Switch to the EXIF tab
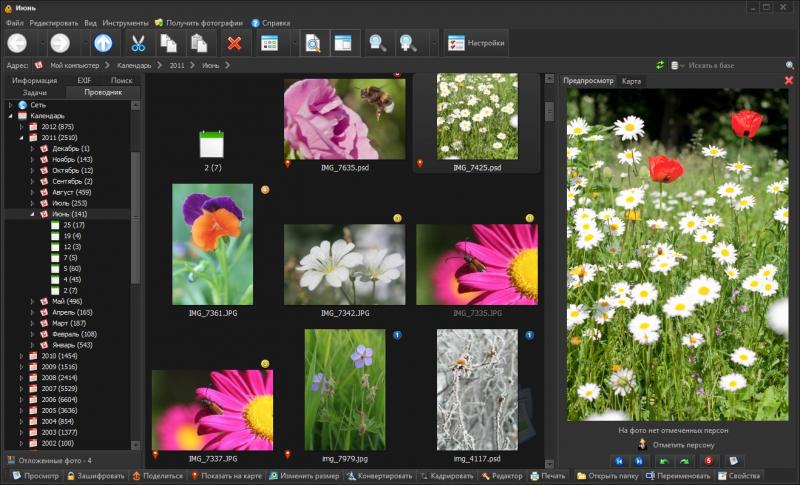This screenshot has height=485, width=800. click(84, 80)
